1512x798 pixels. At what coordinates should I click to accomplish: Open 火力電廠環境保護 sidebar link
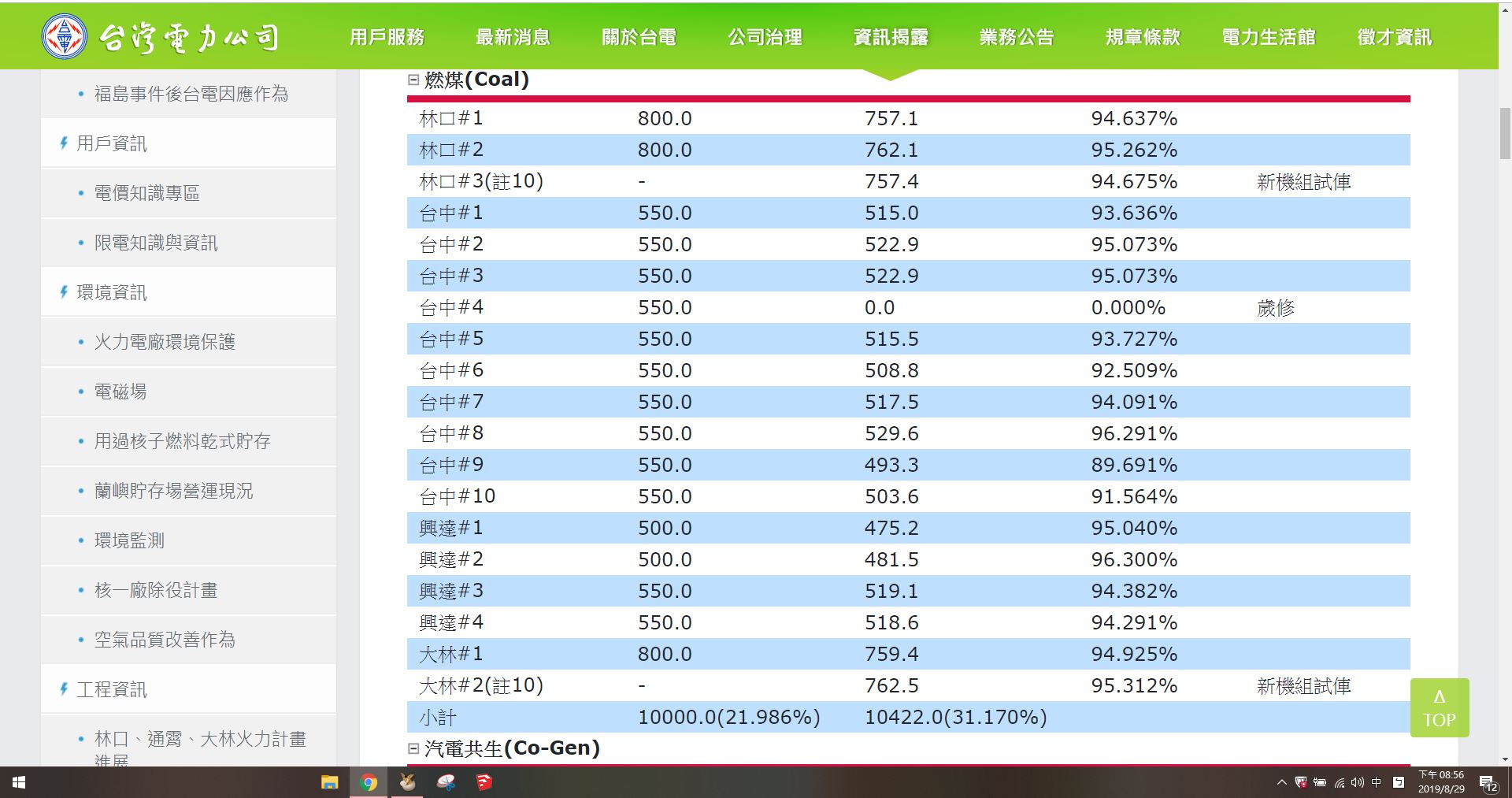click(165, 342)
